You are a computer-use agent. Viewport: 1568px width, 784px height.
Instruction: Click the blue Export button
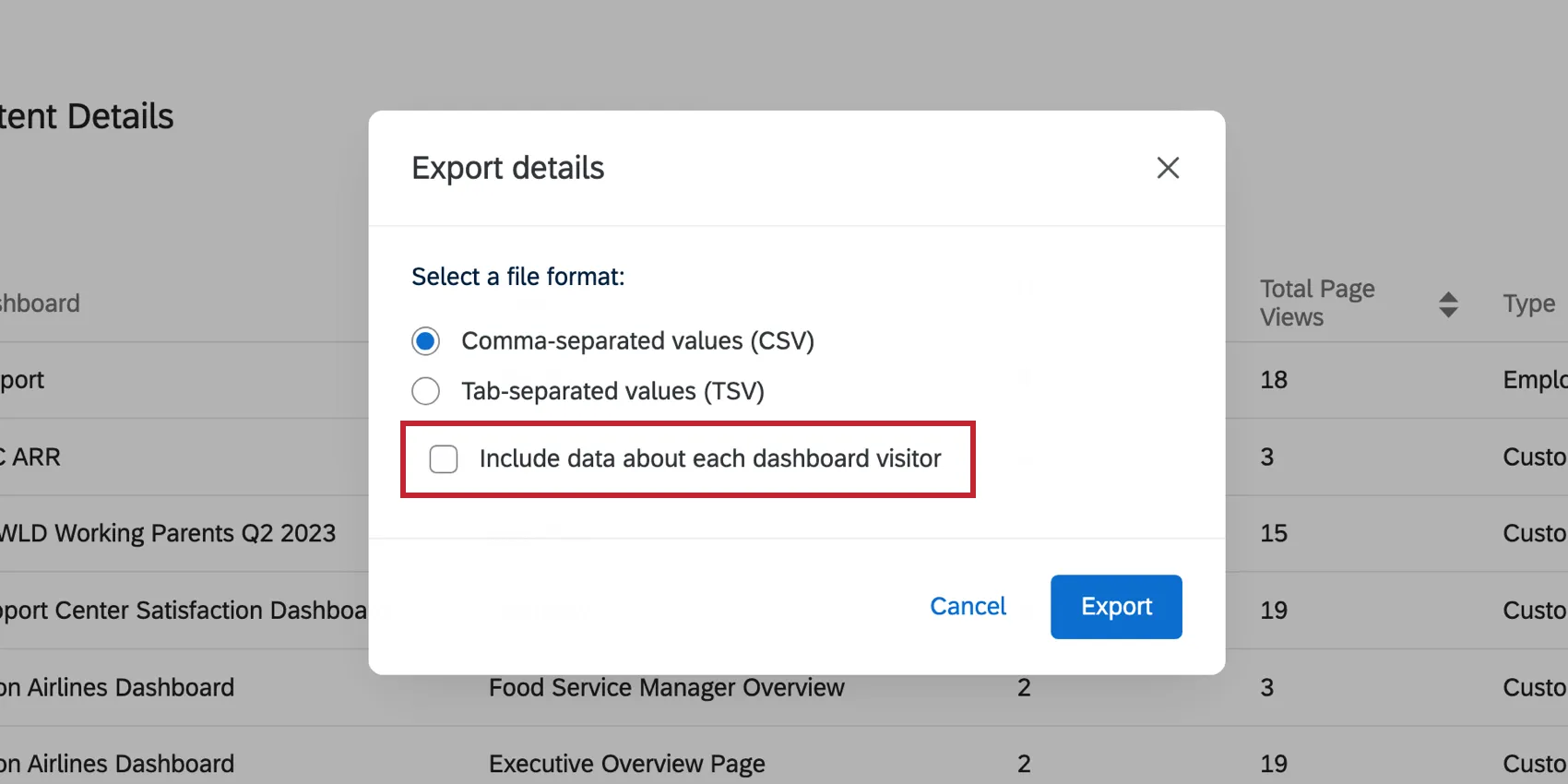tap(1115, 606)
